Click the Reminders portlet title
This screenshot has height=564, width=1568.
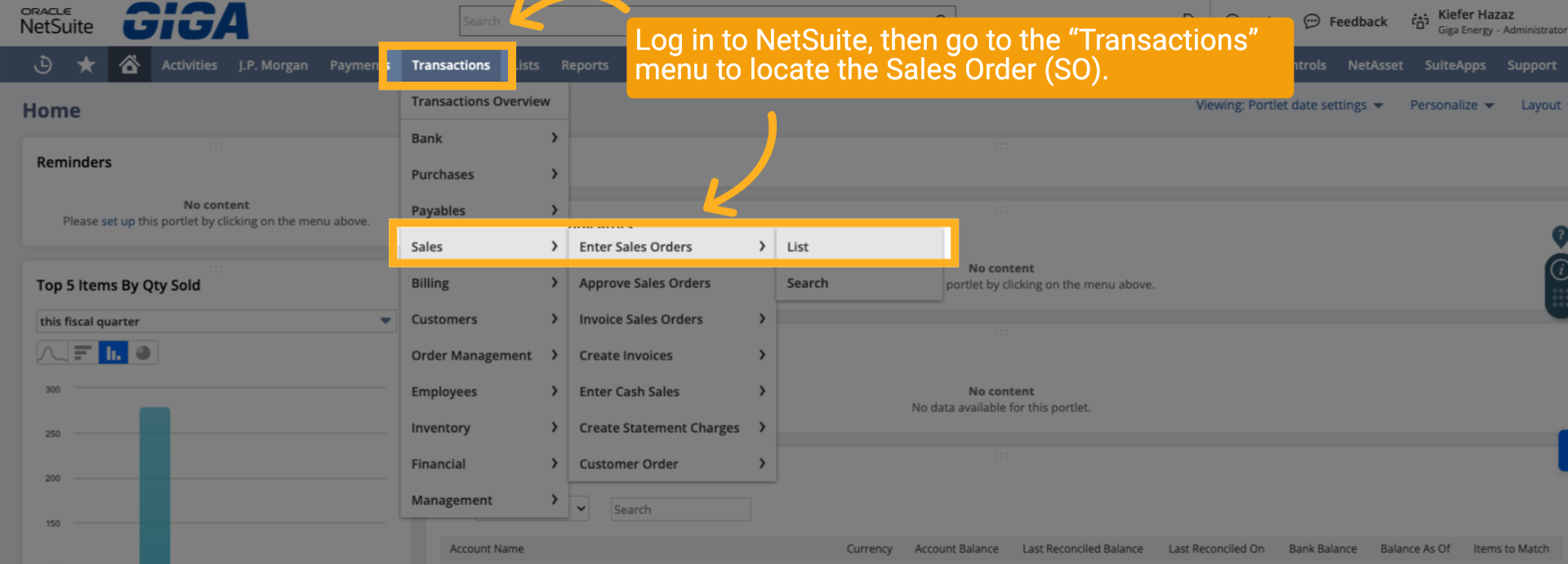tap(74, 162)
